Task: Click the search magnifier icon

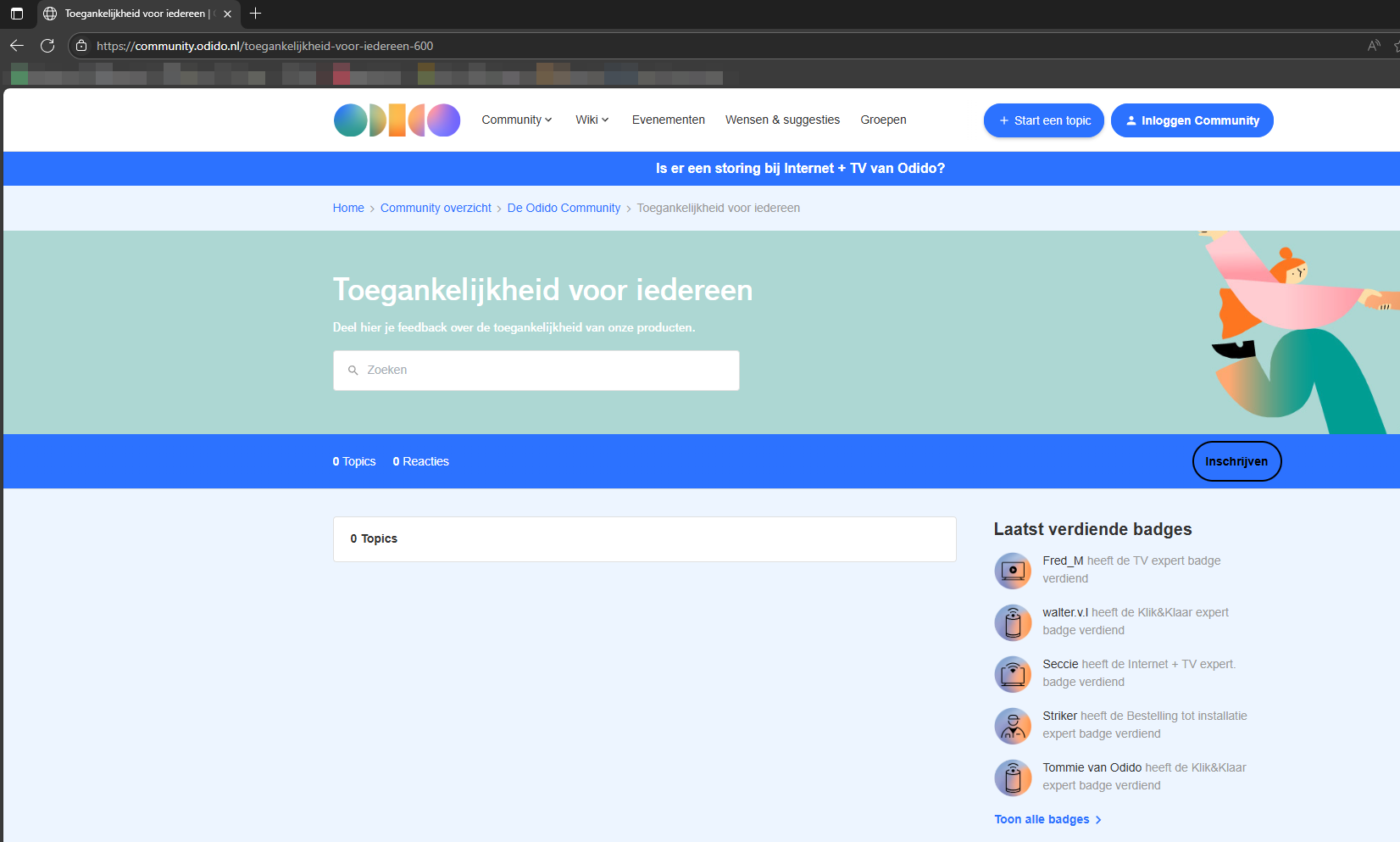Action: click(x=353, y=371)
